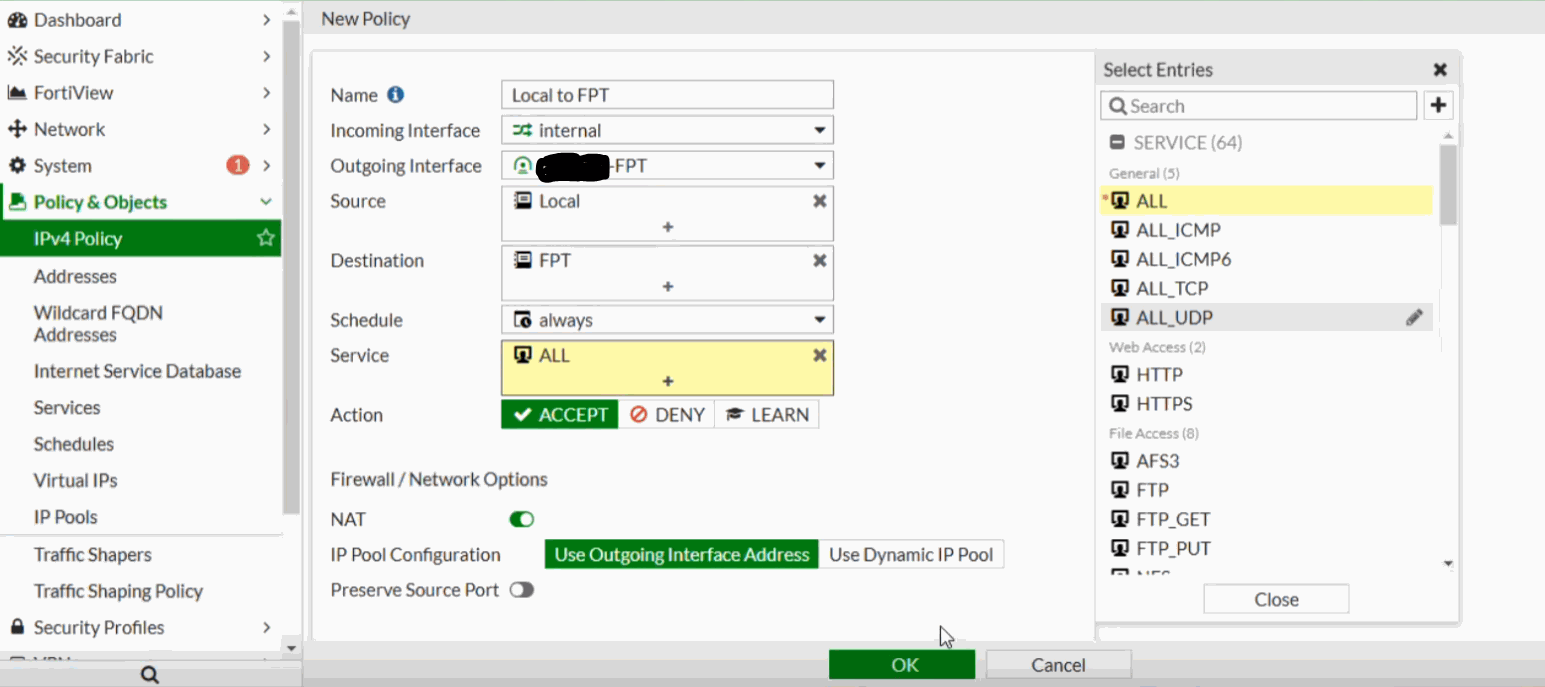Add another Source entry via plus
This screenshot has height=687, width=1545.
(667, 227)
